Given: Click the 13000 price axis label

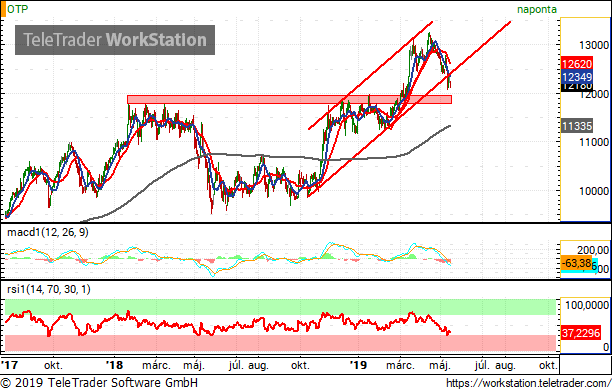Looking at the screenshot, I should tap(594, 45).
